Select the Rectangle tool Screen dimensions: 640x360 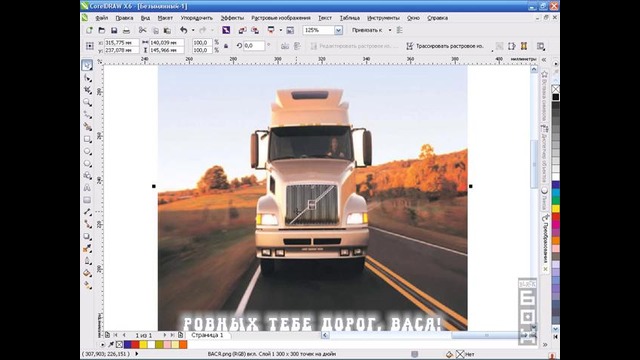click(87, 139)
